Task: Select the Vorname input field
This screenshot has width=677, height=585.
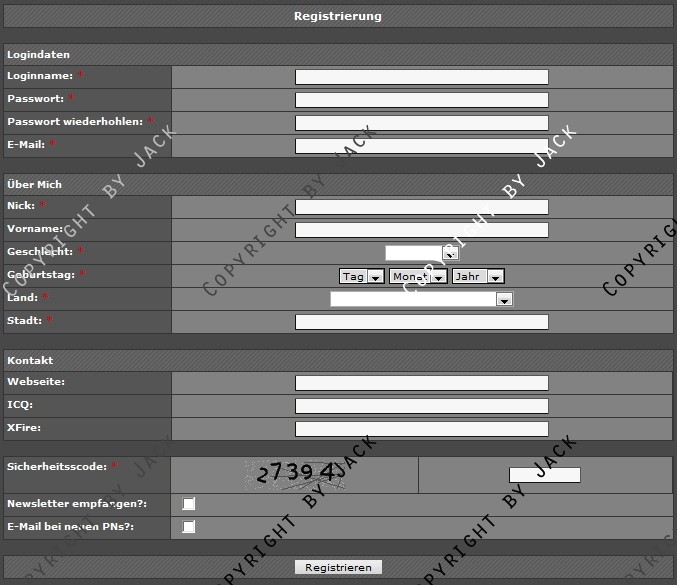Action: (x=421, y=230)
